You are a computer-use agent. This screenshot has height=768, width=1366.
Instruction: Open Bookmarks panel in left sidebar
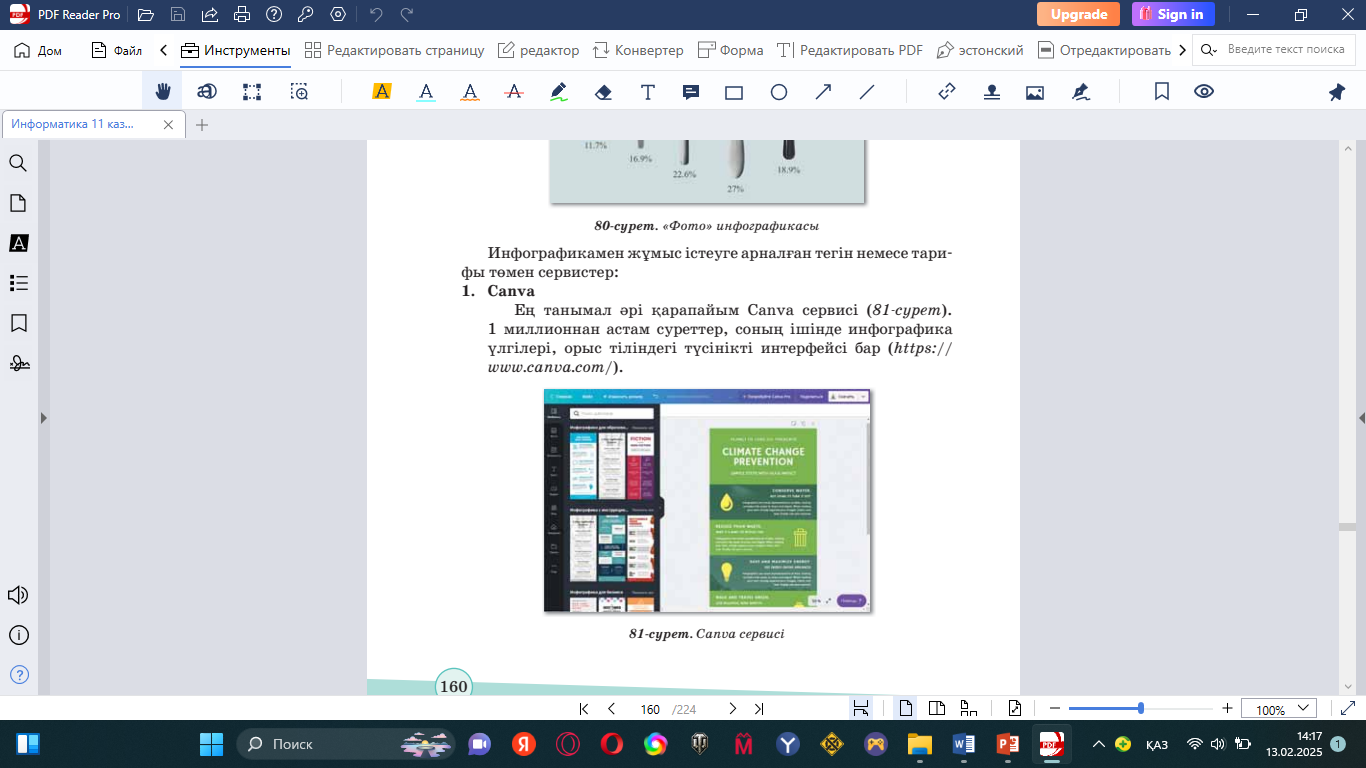[18, 323]
